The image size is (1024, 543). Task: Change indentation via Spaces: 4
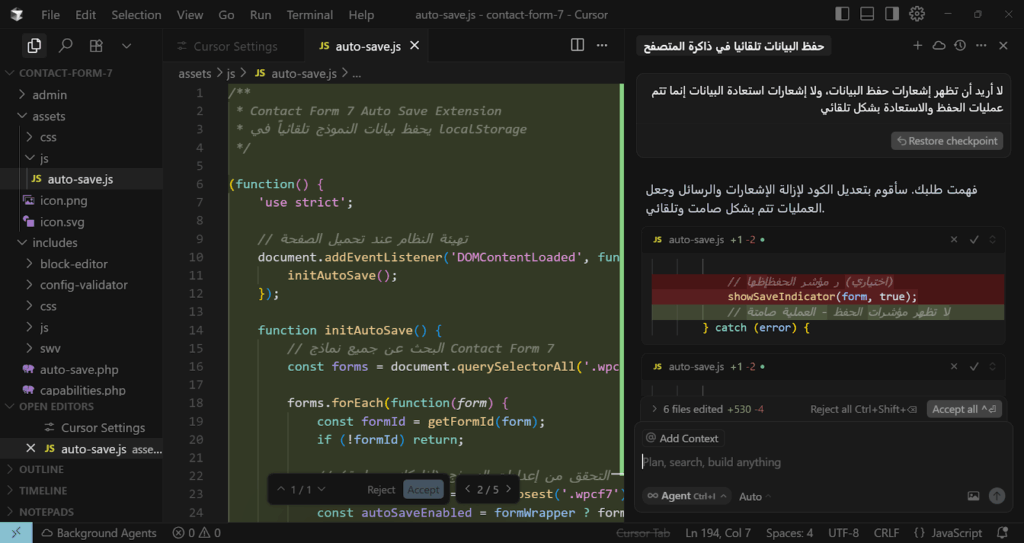(790, 533)
